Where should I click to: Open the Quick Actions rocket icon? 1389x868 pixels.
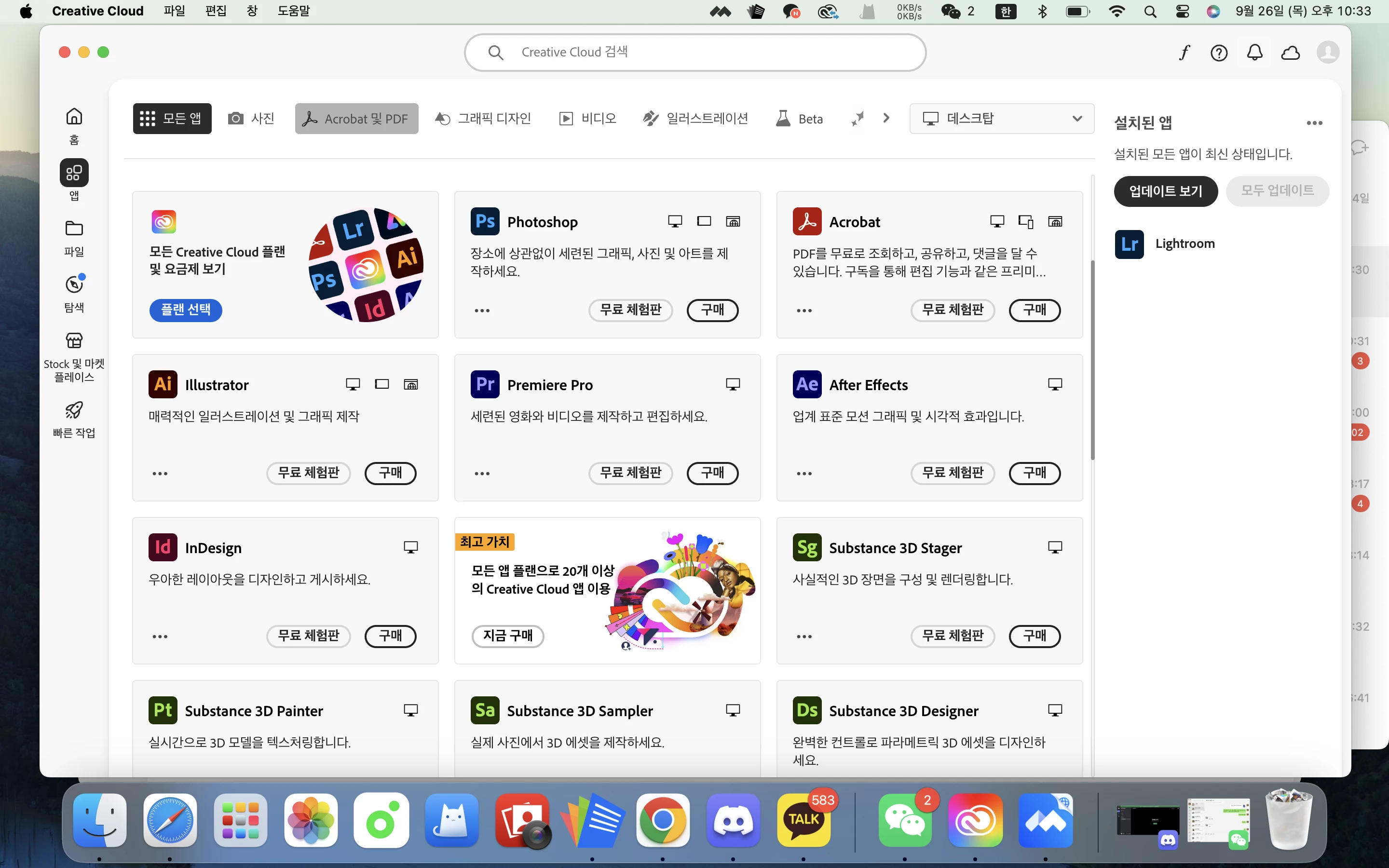[74, 419]
